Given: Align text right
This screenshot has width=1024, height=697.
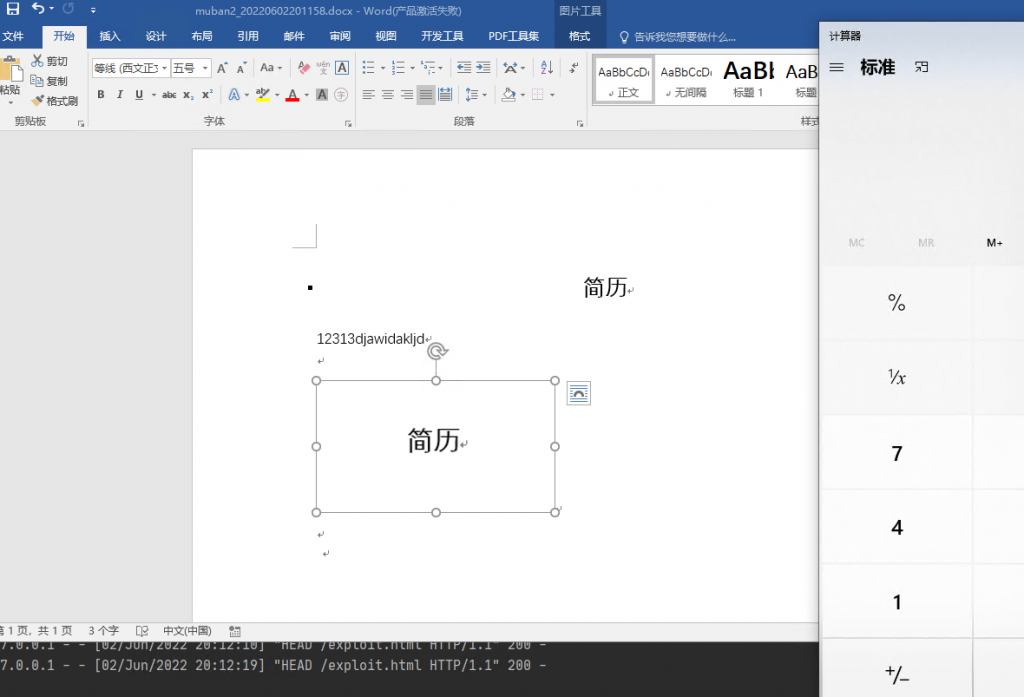Looking at the screenshot, I should 407,95.
